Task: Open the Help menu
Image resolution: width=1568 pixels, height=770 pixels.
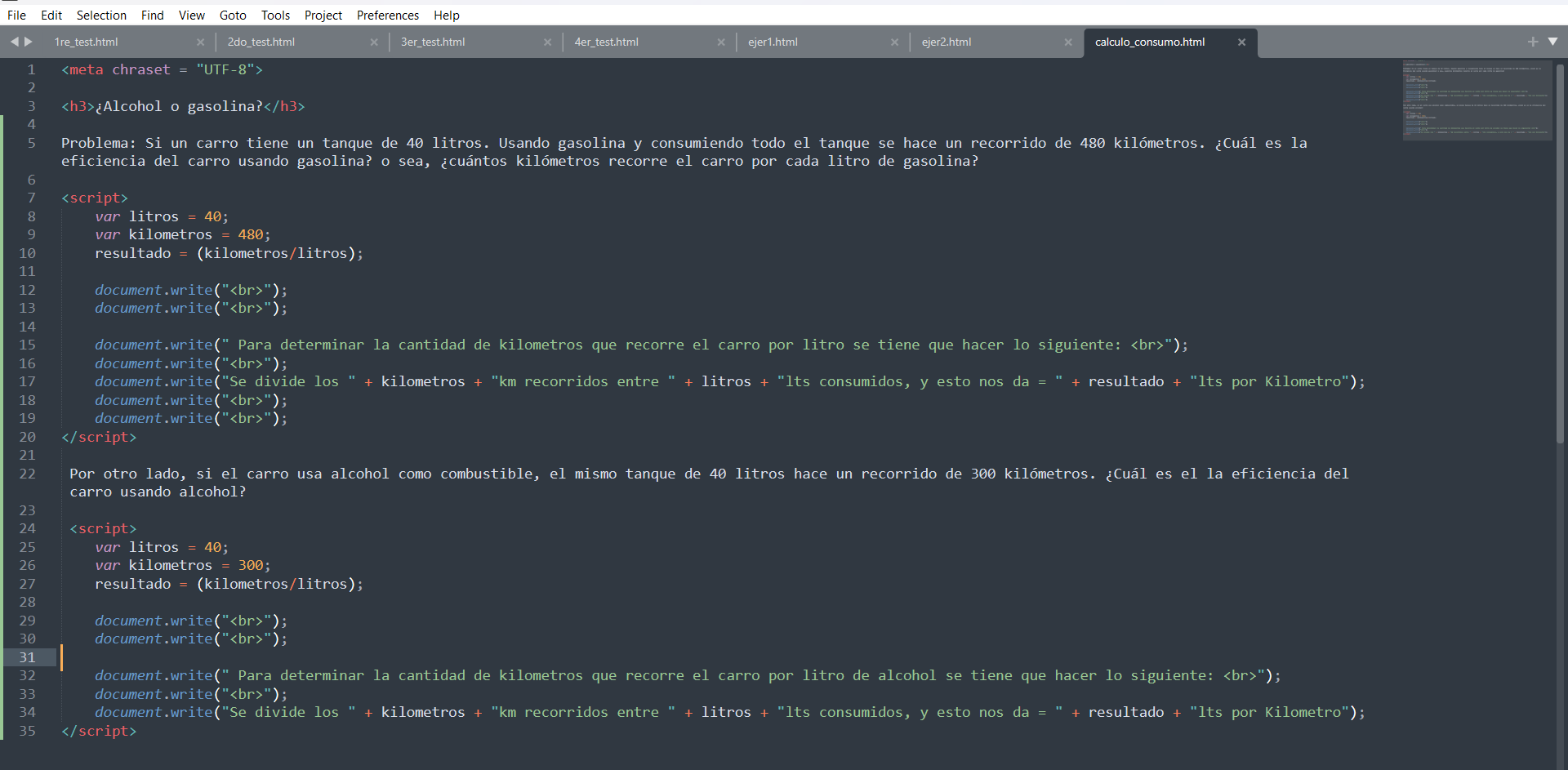Action: pyautogui.click(x=447, y=15)
